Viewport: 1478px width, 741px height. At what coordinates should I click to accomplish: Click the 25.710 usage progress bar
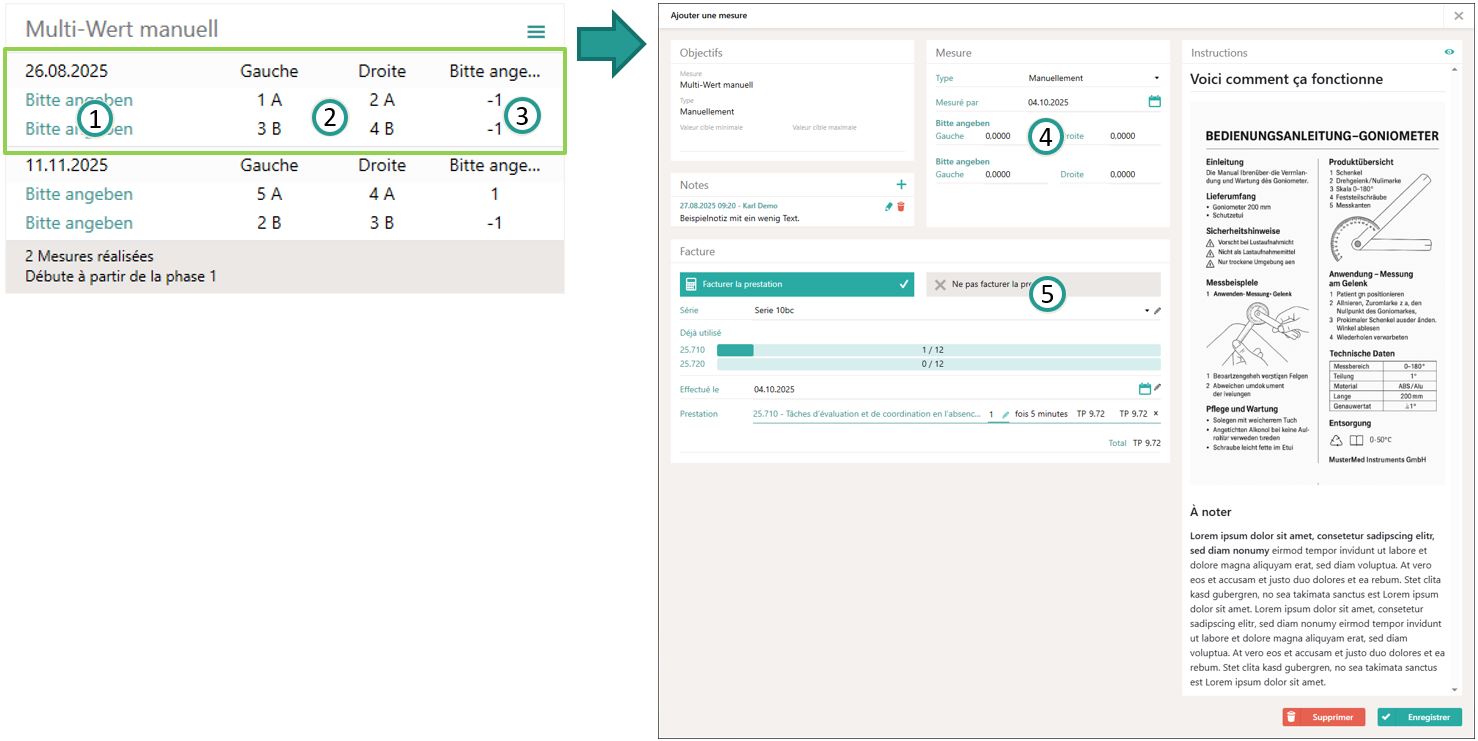(x=938, y=350)
